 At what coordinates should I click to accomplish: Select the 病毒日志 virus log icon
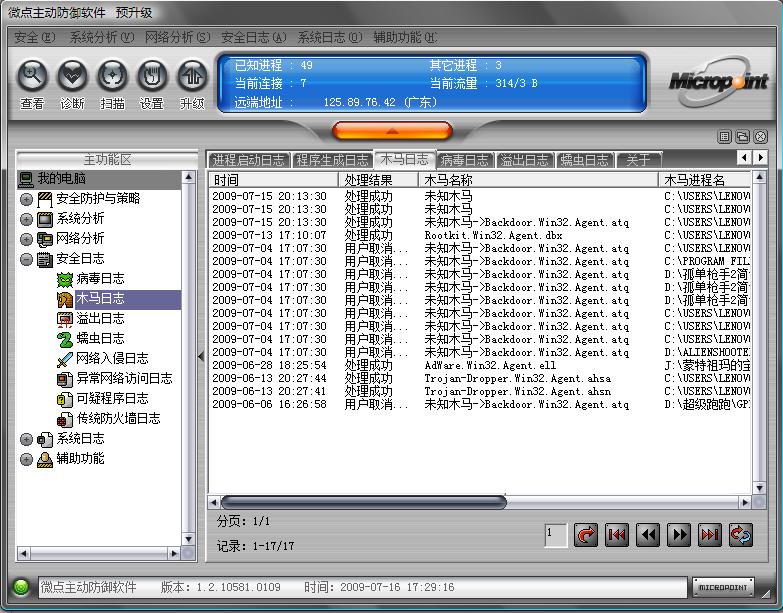65,279
